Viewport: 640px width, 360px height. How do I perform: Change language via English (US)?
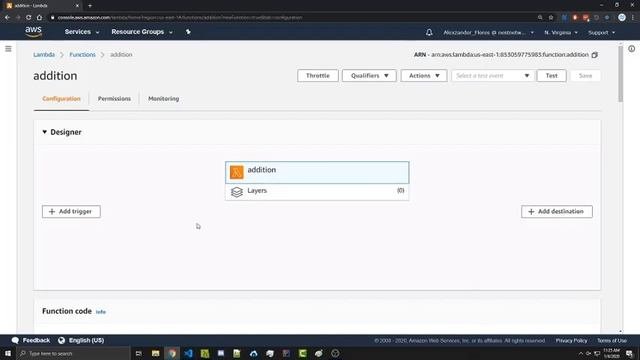(86, 340)
